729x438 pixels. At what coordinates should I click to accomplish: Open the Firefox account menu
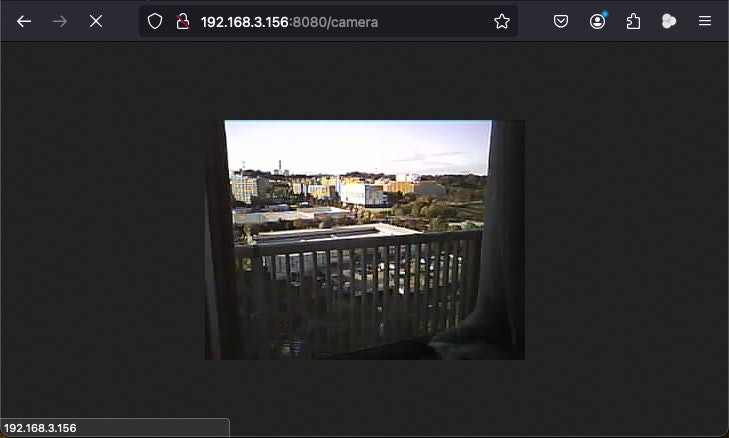tap(597, 21)
